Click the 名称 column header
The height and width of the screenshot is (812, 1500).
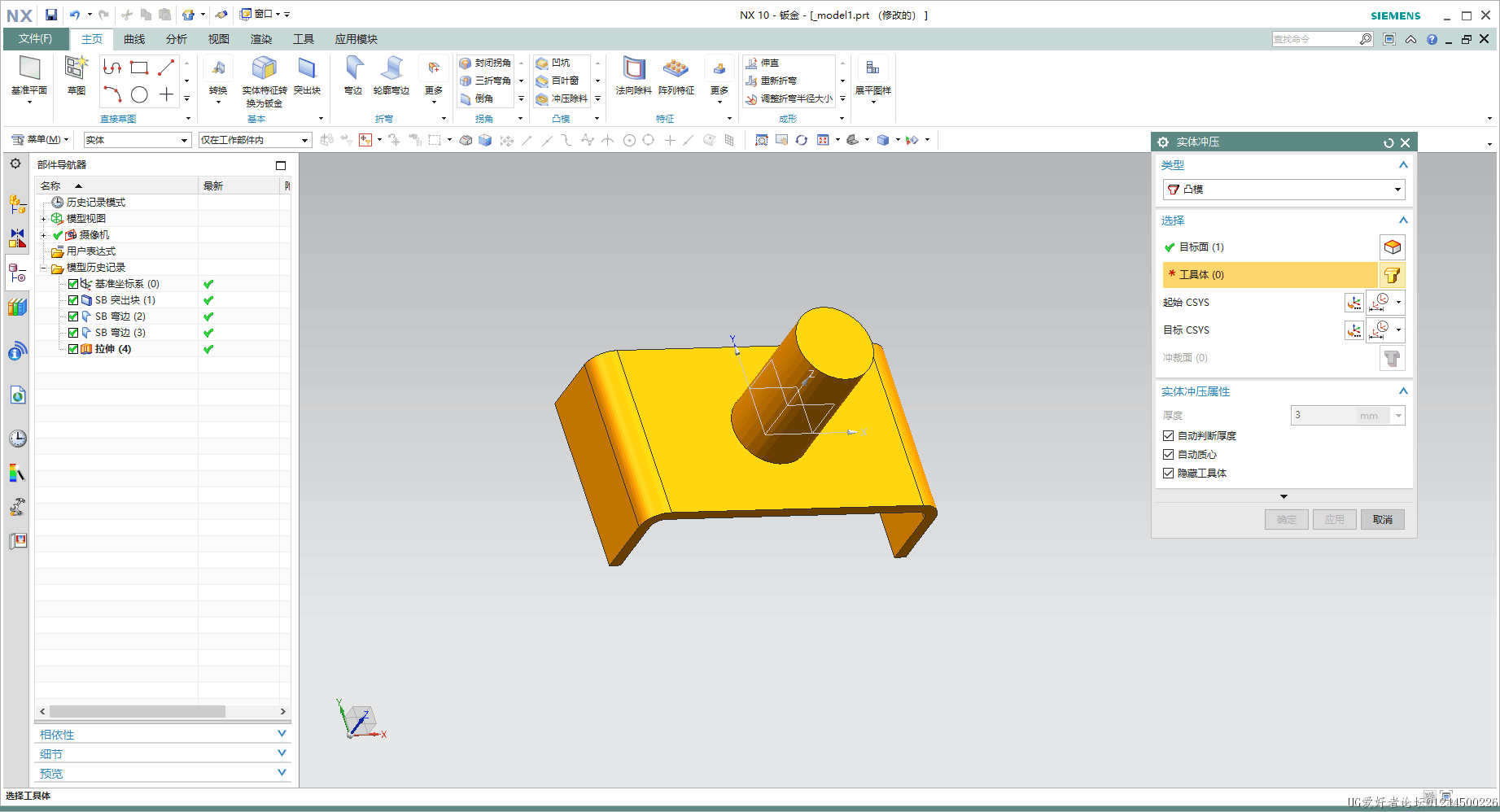pyautogui.click(x=116, y=186)
